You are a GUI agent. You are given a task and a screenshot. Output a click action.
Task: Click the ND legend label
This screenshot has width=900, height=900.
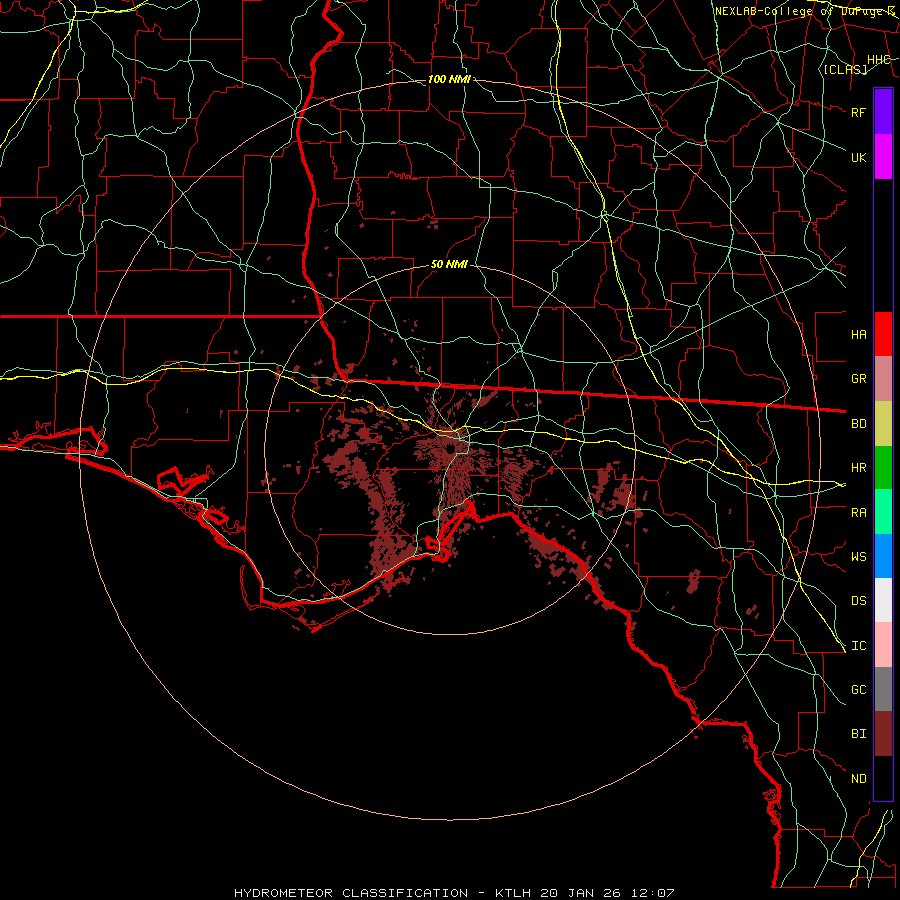pos(858,778)
